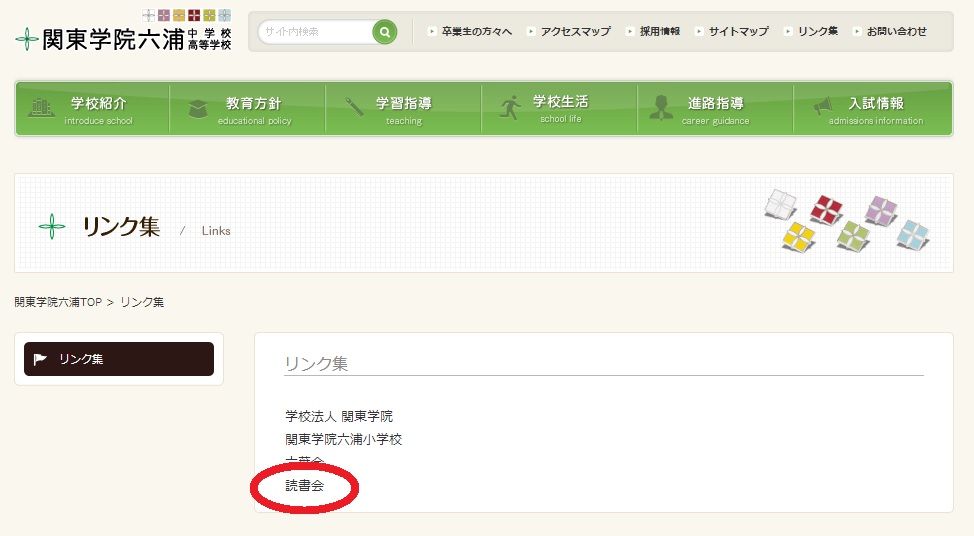
Task: Open the アクセスマップ link
Action: pyautogui.click(x=575, y=31)
